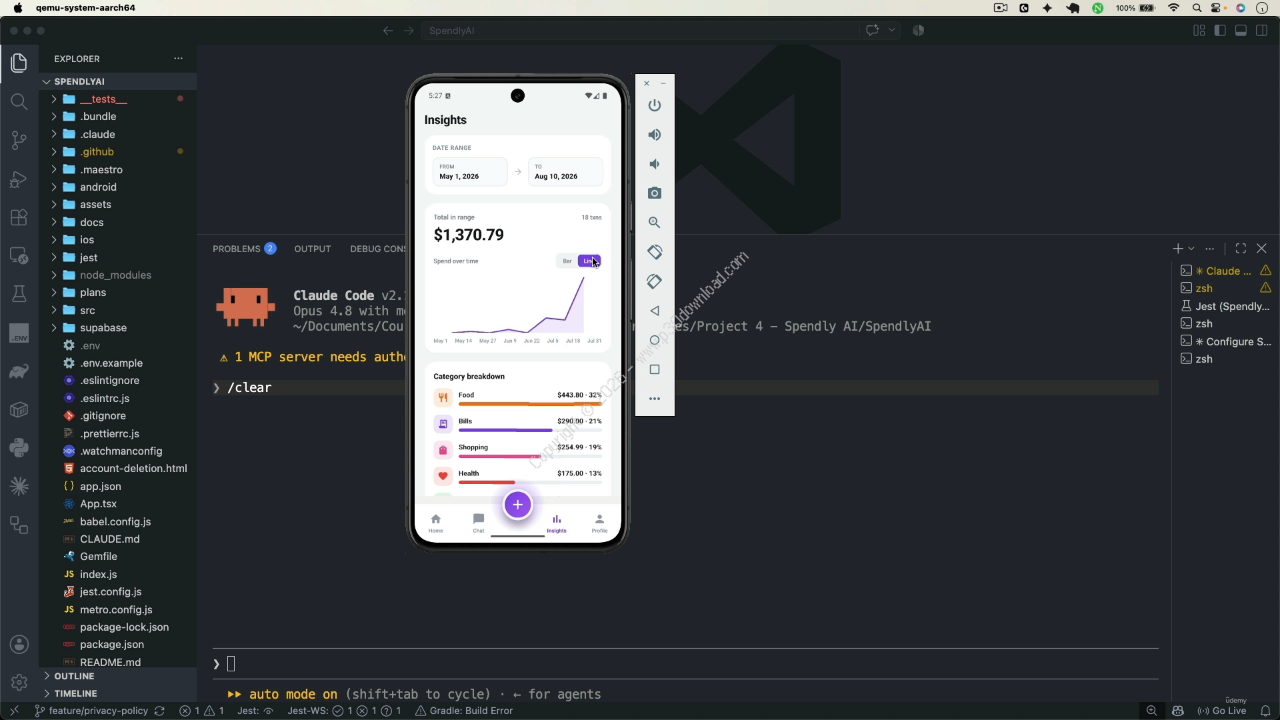Click emulator power button
The width and height of the screenshot is (1280, 720).
tap(655, 105)
